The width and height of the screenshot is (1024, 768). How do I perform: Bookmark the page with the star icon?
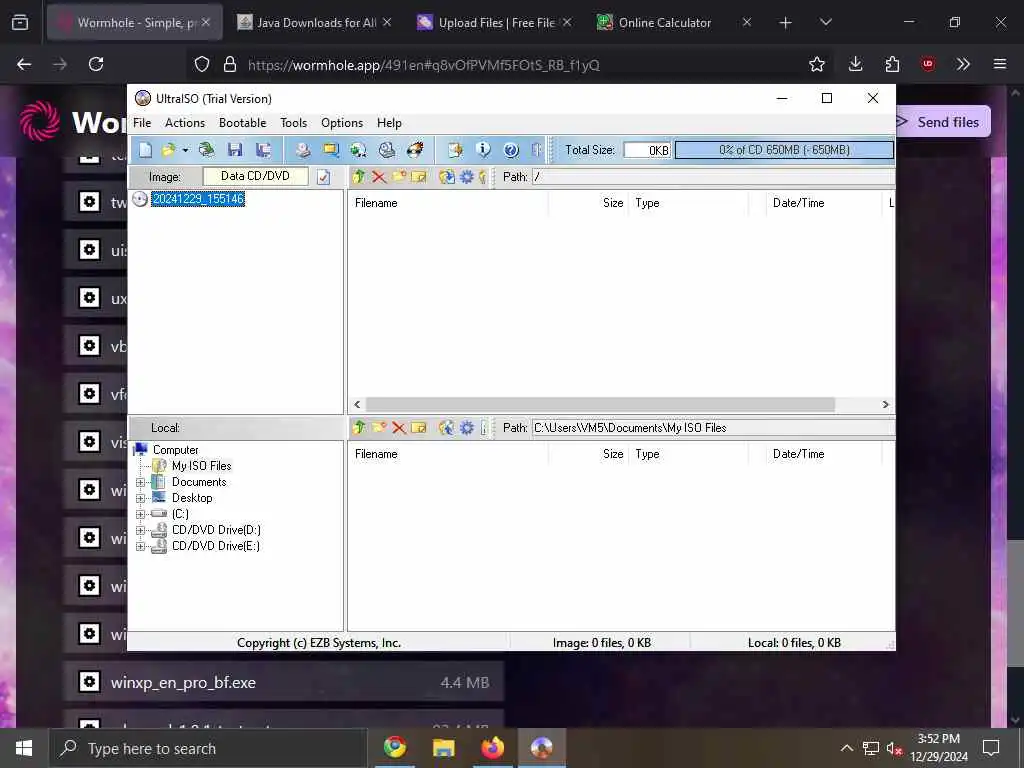816,64
